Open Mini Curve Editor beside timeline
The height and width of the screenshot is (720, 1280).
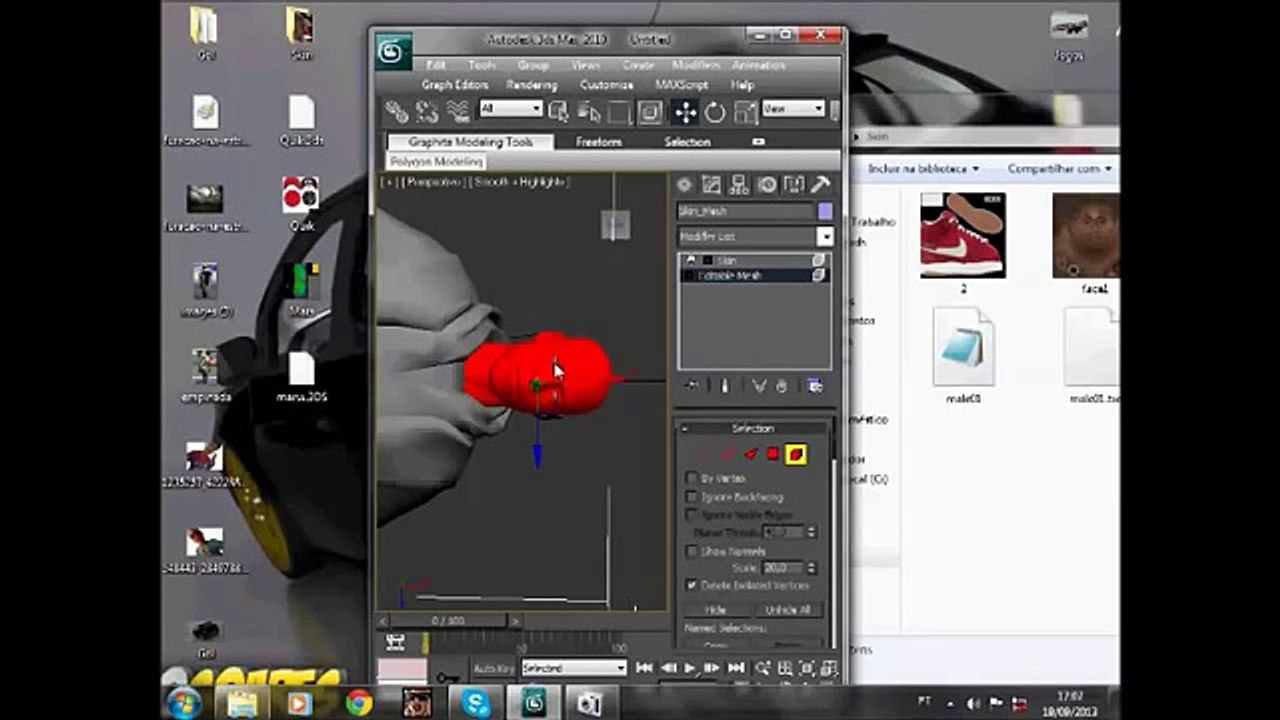pos(396,643)
